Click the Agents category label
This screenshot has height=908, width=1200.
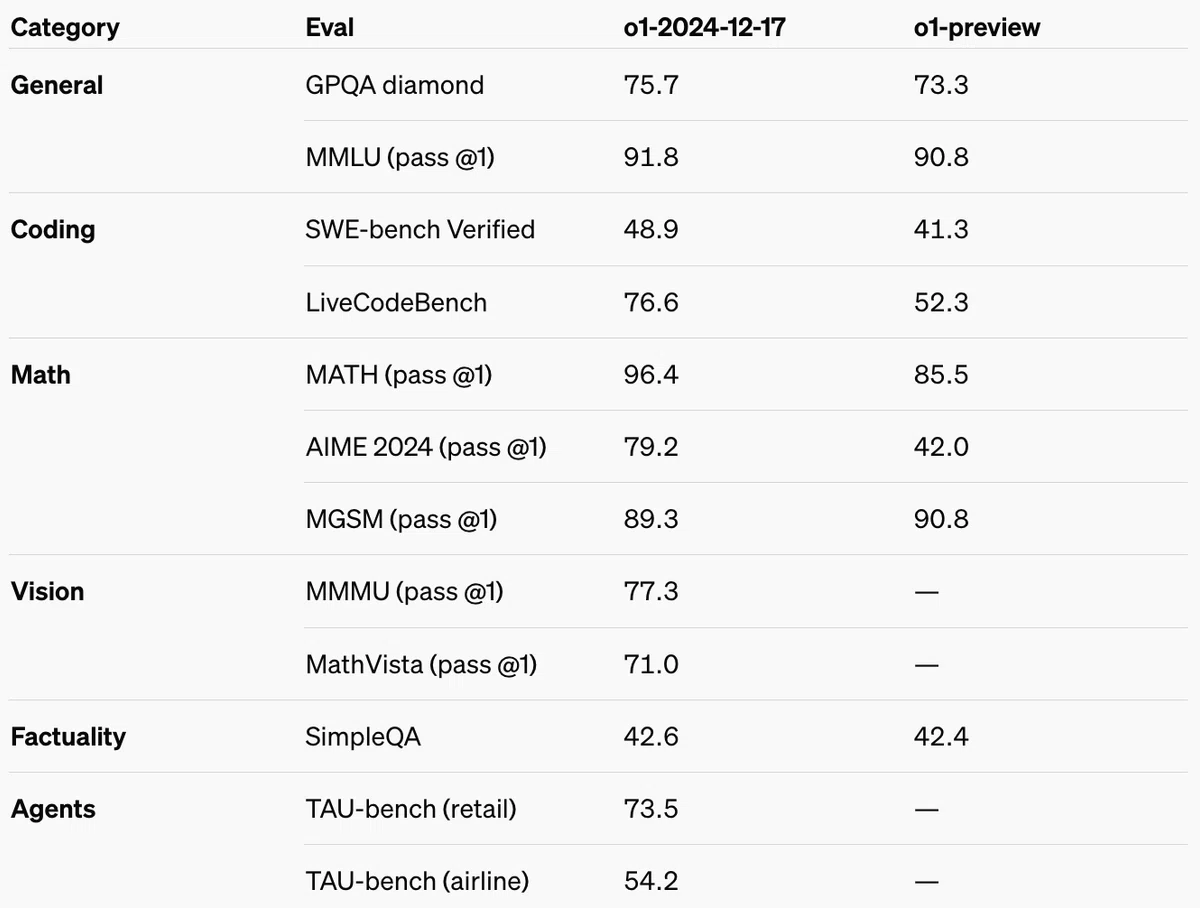point(53,808)
